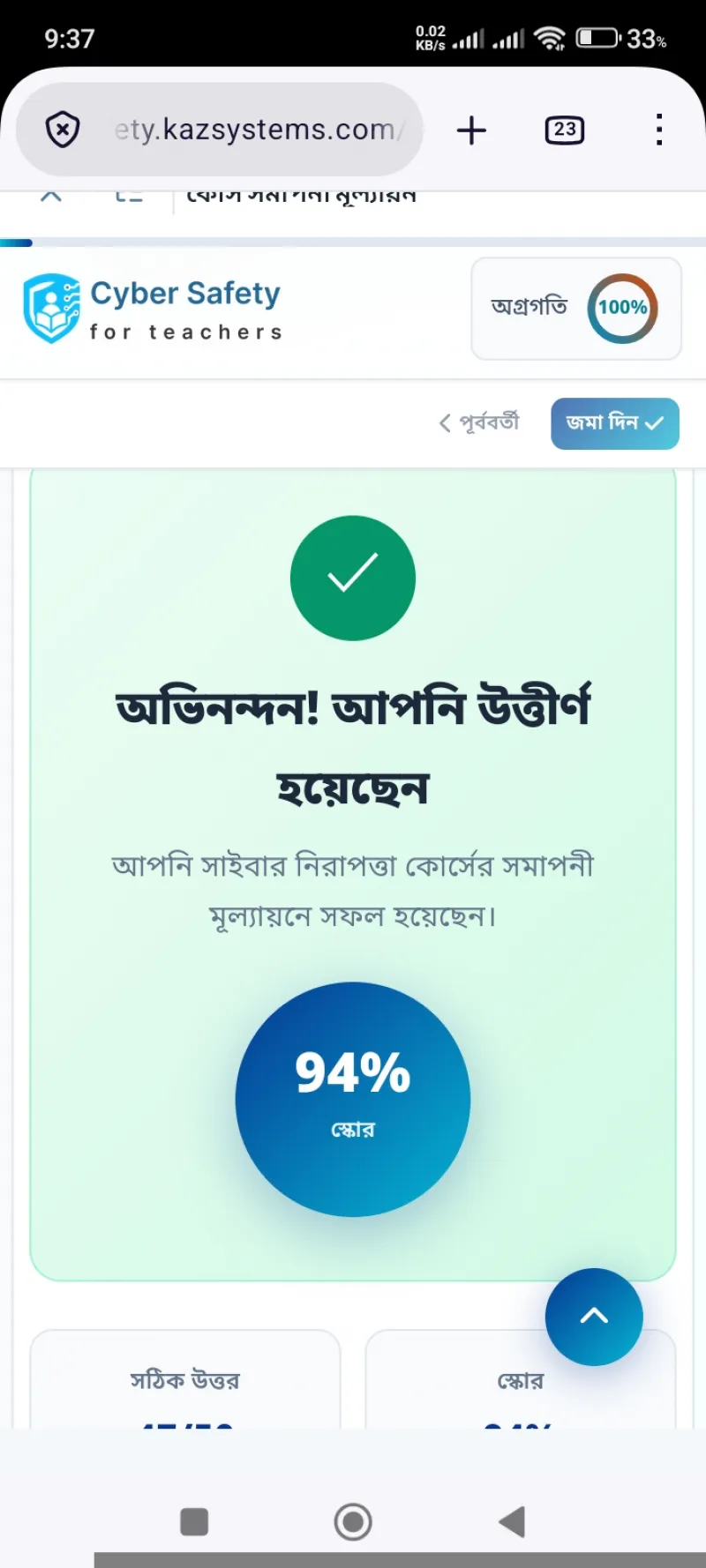Click the Cyber Safety shield logo
The image size is (706, 1568).
pyautogui.click(x=51, y=308)
